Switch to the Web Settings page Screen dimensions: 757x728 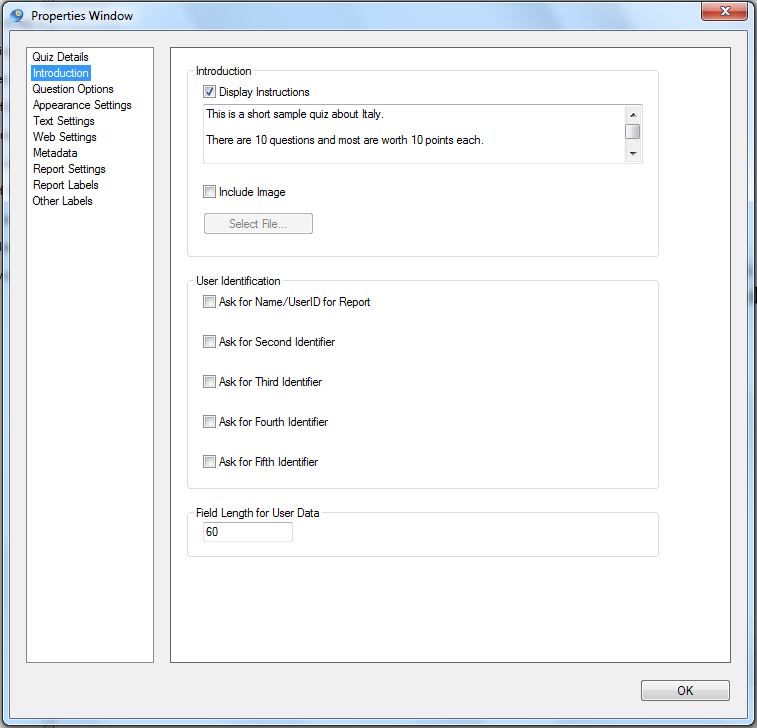tap(64, 137)
